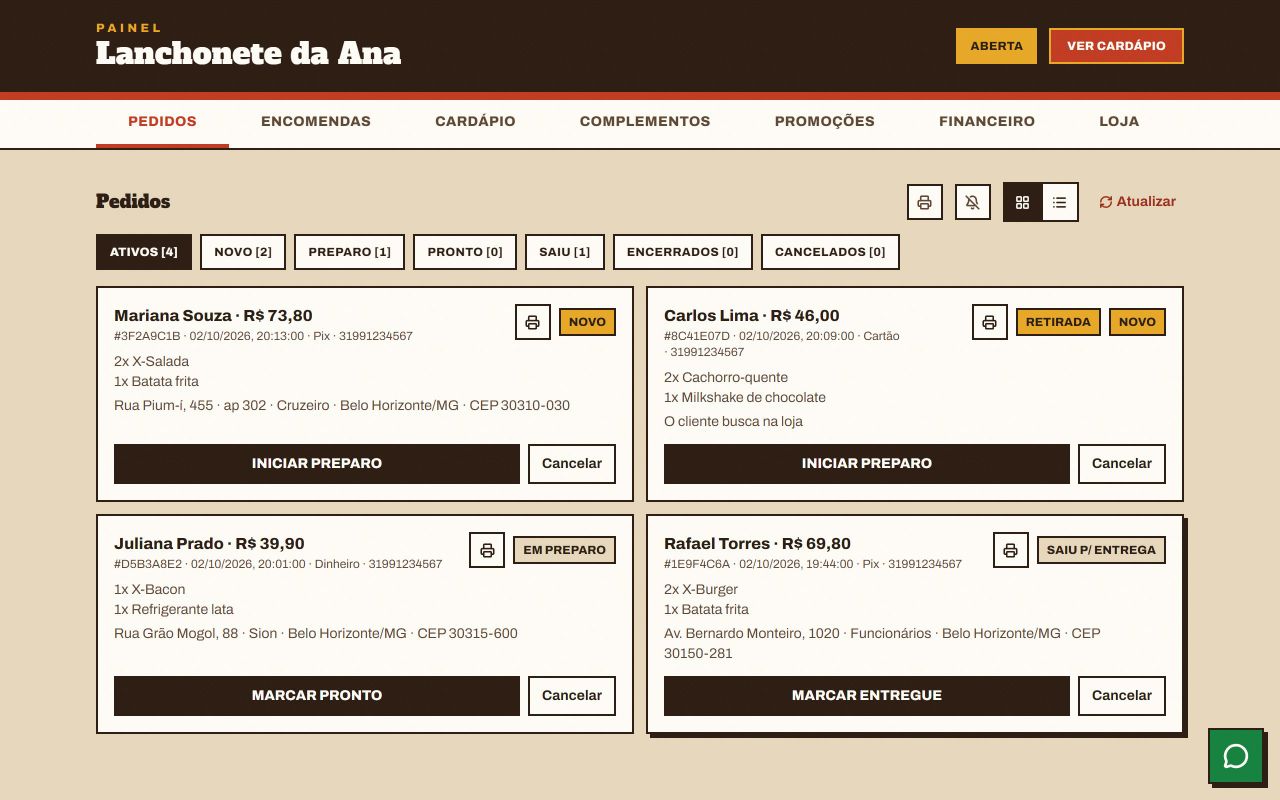The height and width of the screenshot is (800, 1280).
Task: Click the SAIU P/ ENTREGA badge
Action: click(1101, 550)
